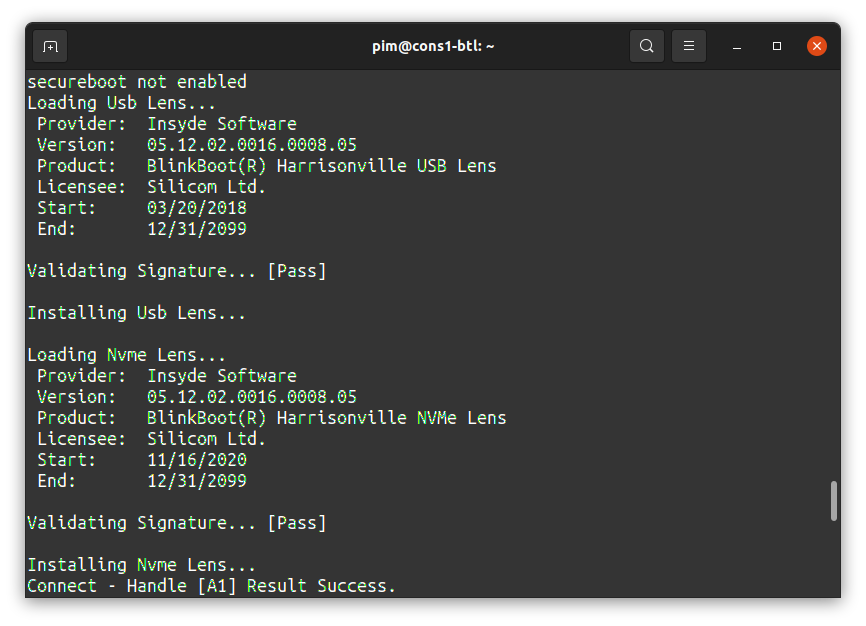Click the "Installing Usb Lens..." line

pos(136,312)
